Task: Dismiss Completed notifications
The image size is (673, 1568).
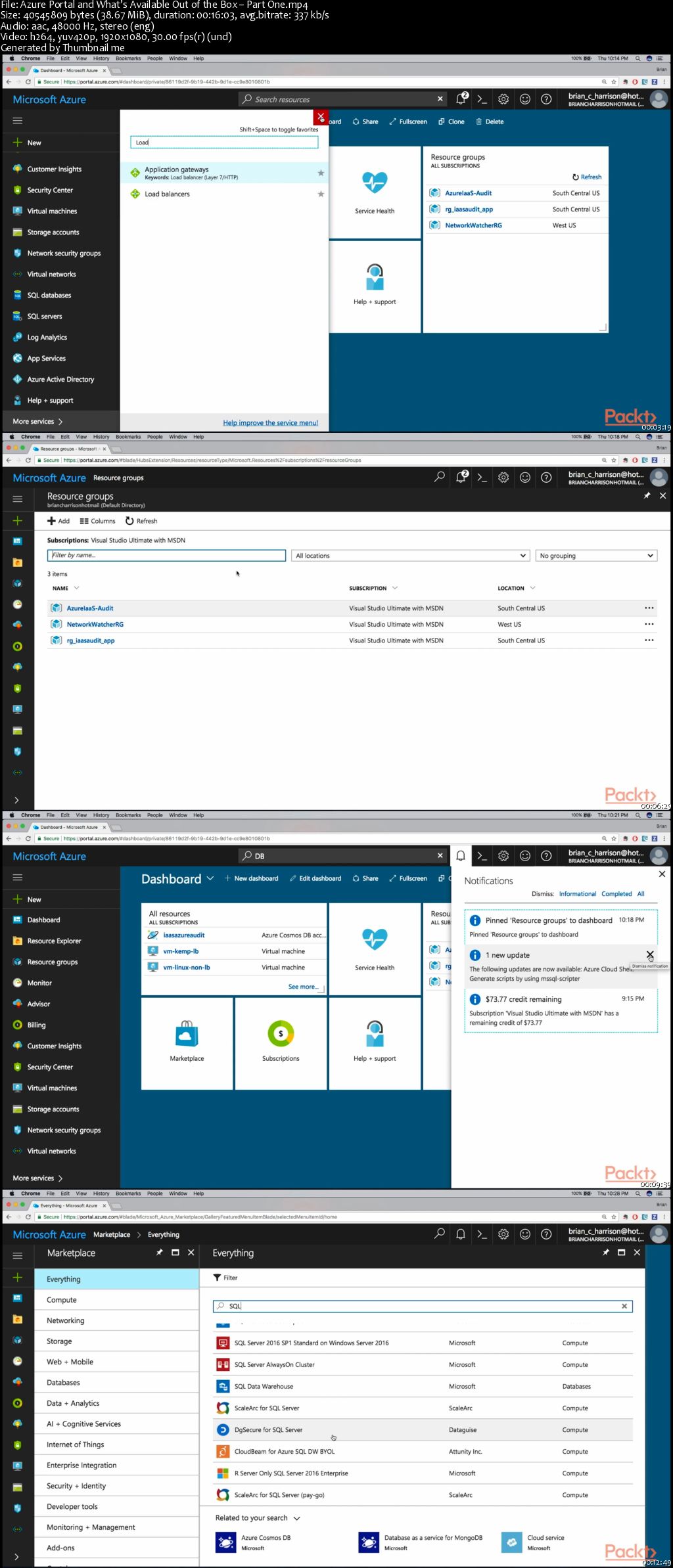Action: (x=616, y=894)
